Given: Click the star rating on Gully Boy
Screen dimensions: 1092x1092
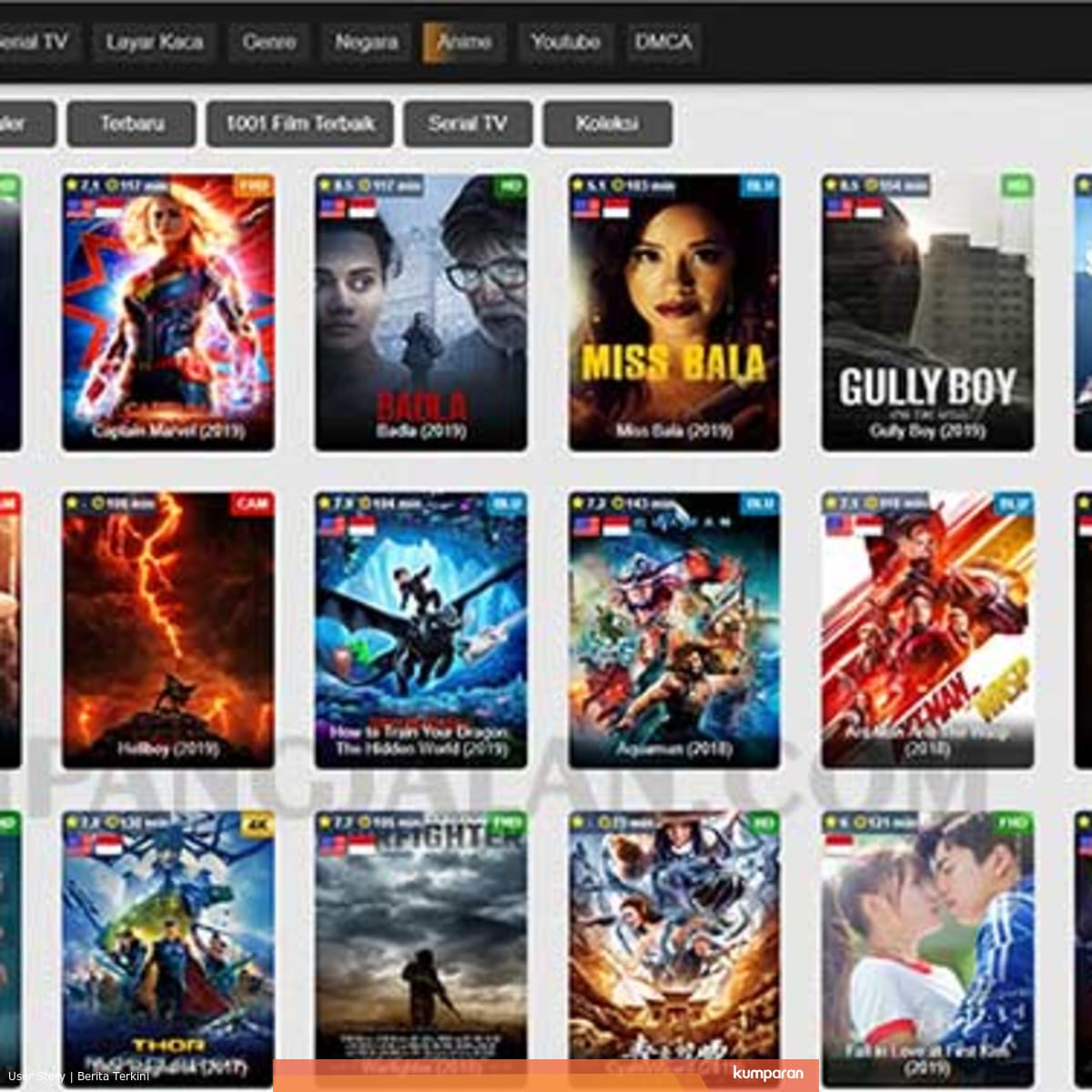Looking at the screenshot, I should (842, 186).
